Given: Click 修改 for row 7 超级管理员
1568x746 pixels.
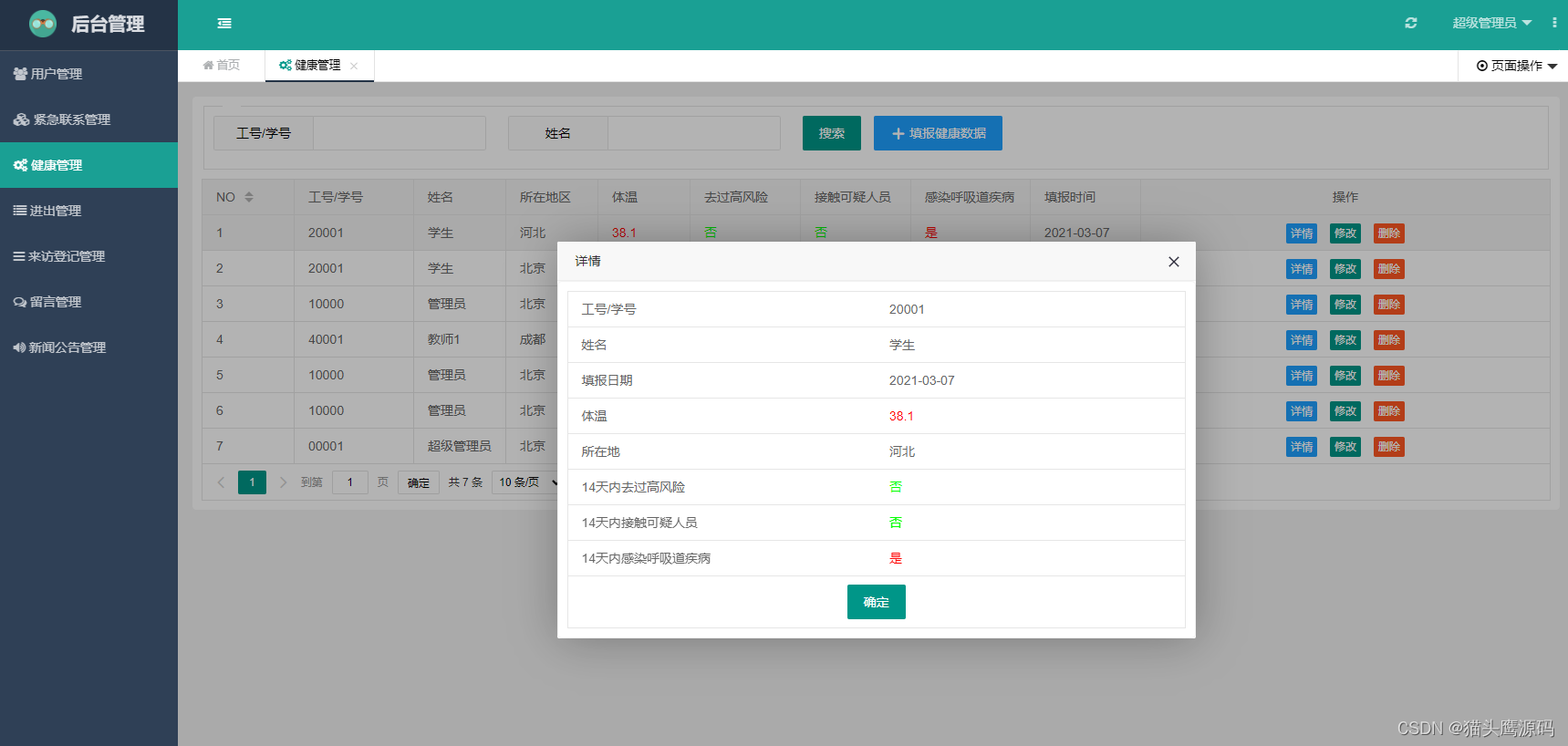Looking at the screenshot, I should (x=1345, y=447).
